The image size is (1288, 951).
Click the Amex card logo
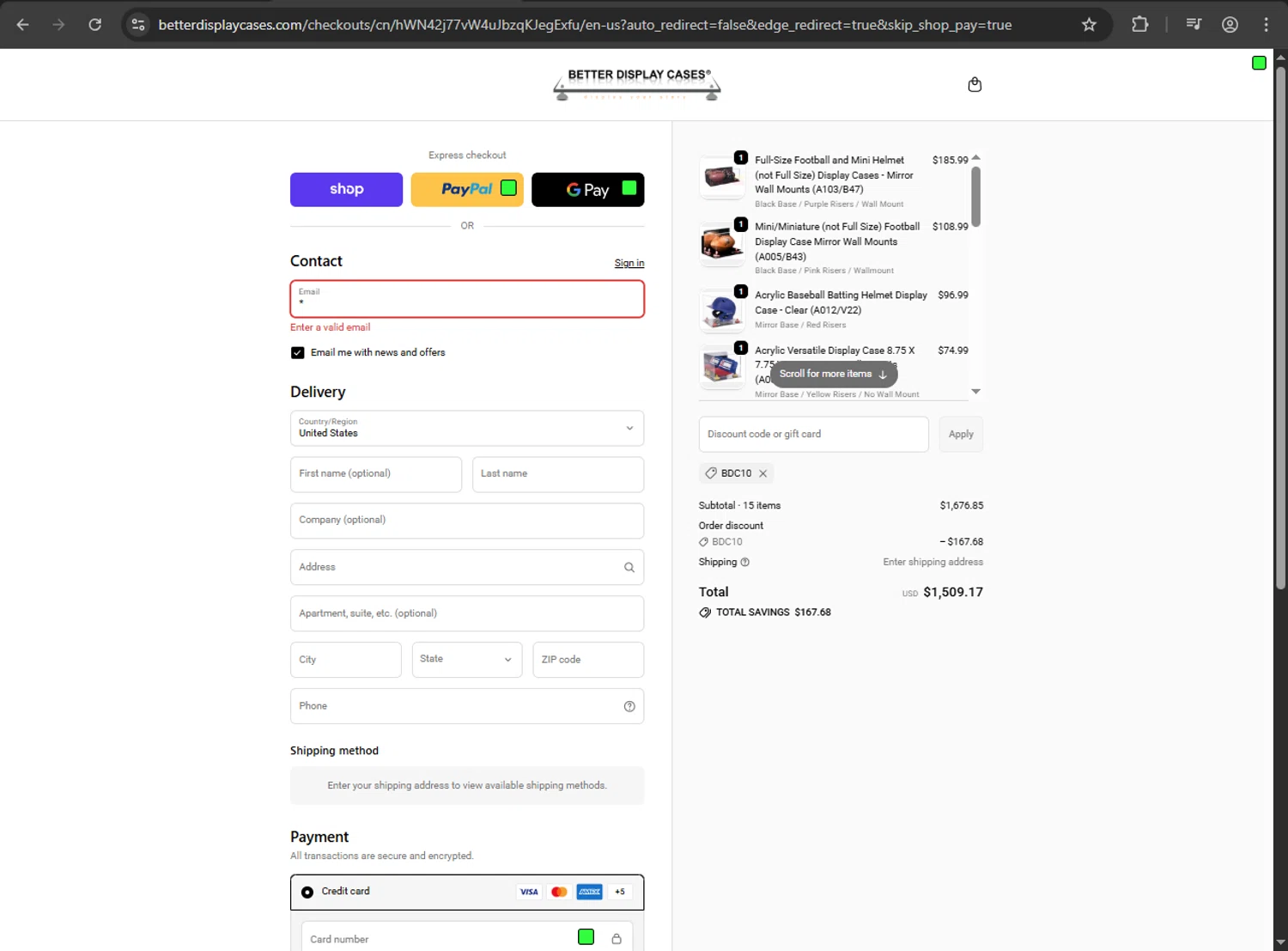pos(589,892)
